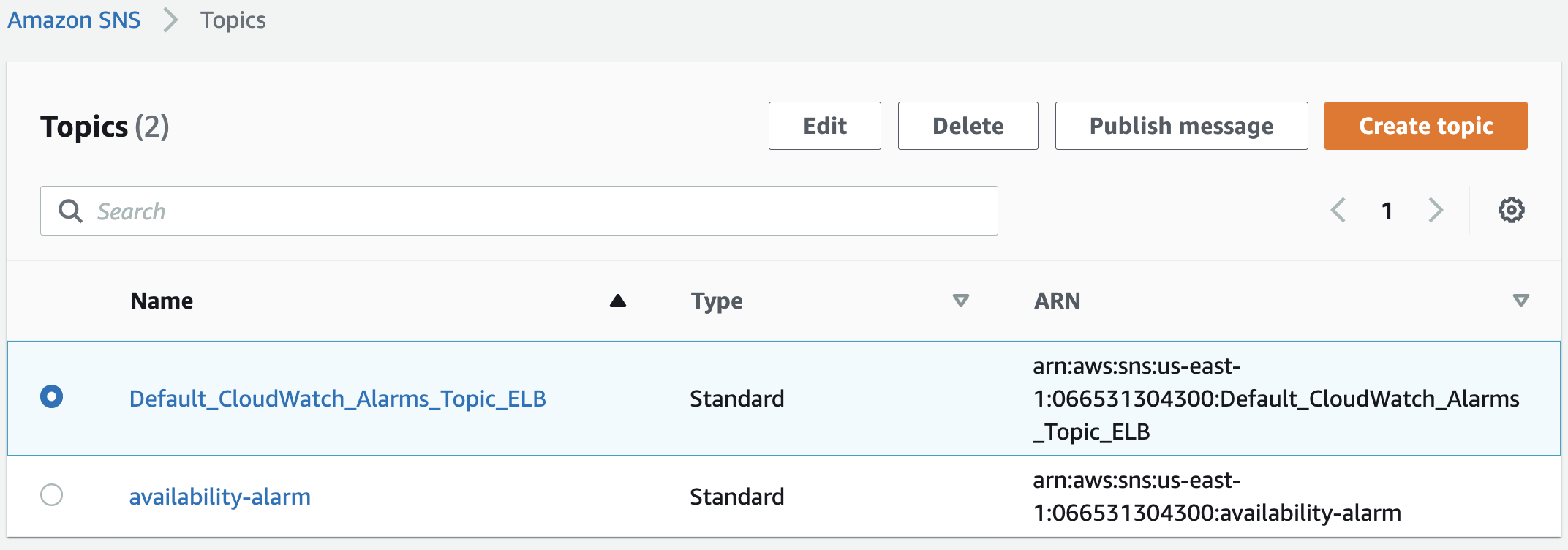Go to next page arrow
This screenshot has height=550, width=1568.
pos(1436,211)
